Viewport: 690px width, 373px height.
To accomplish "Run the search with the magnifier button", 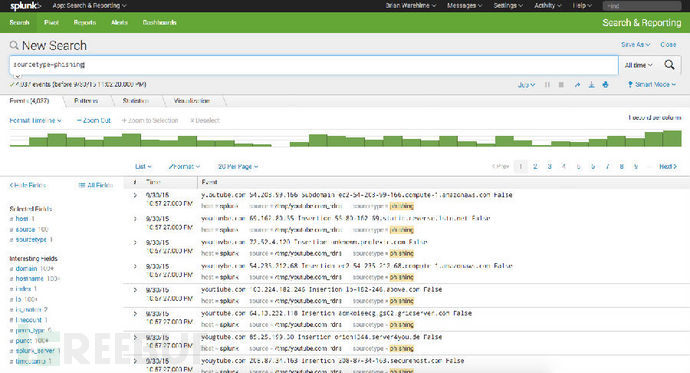I will point(669,65).
